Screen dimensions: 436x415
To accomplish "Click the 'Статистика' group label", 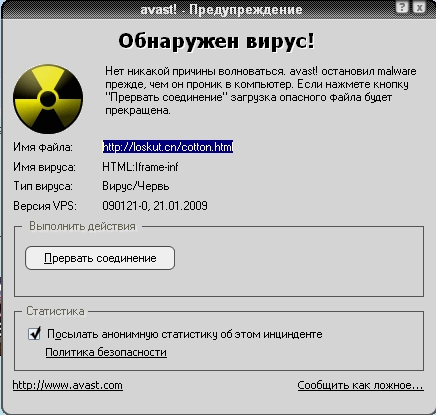I will pos(55,311).
